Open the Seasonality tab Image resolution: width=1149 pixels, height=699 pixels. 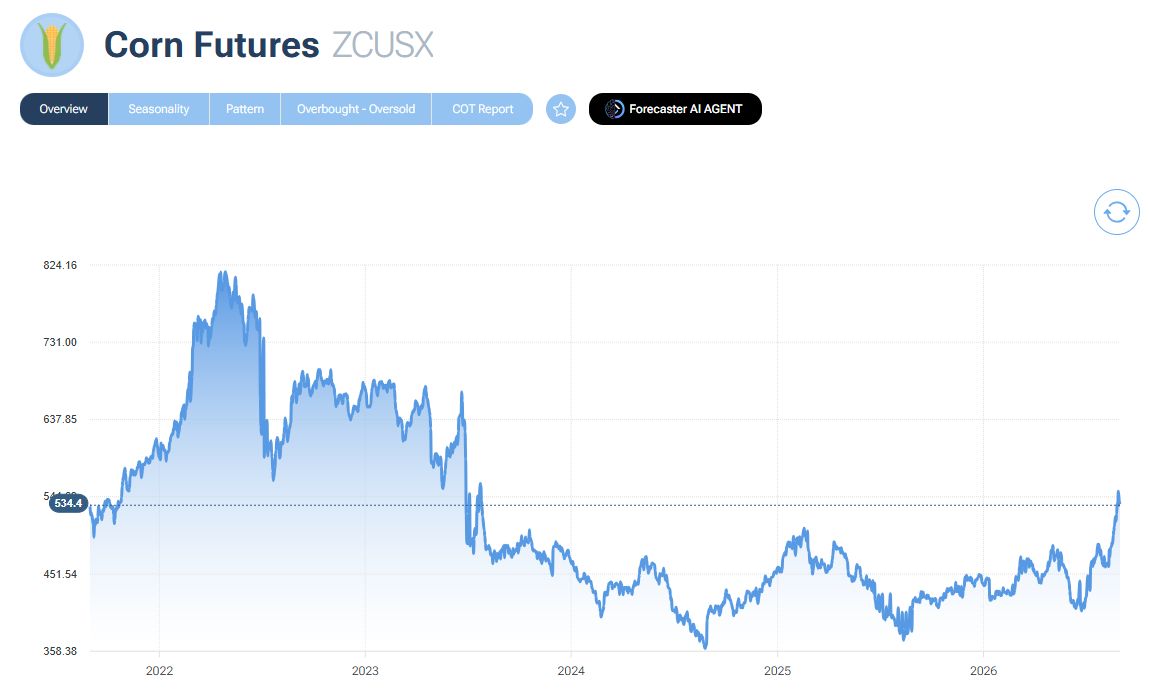pos(159,109)
